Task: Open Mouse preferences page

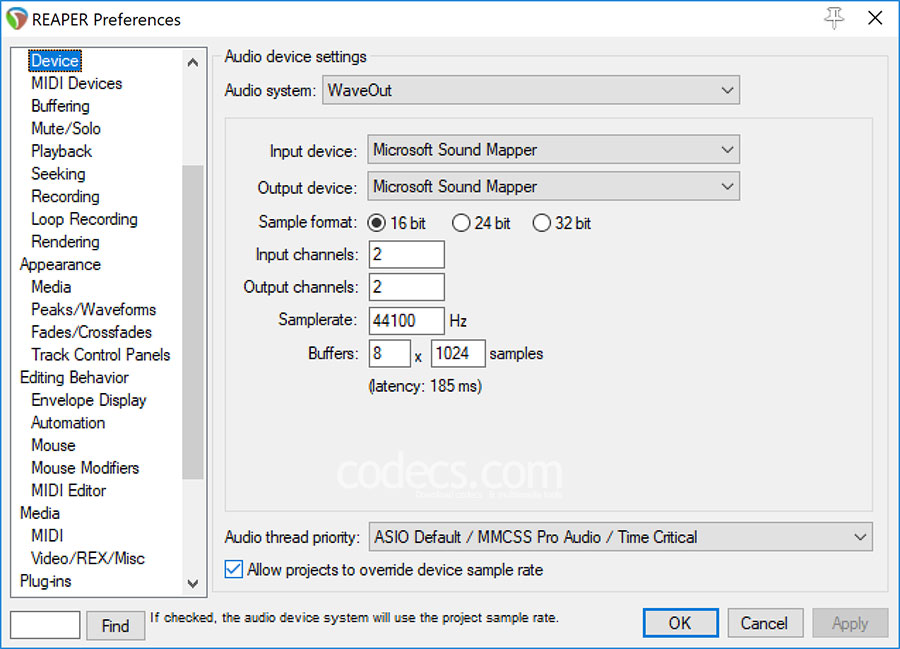Action: tap(53, 445)
